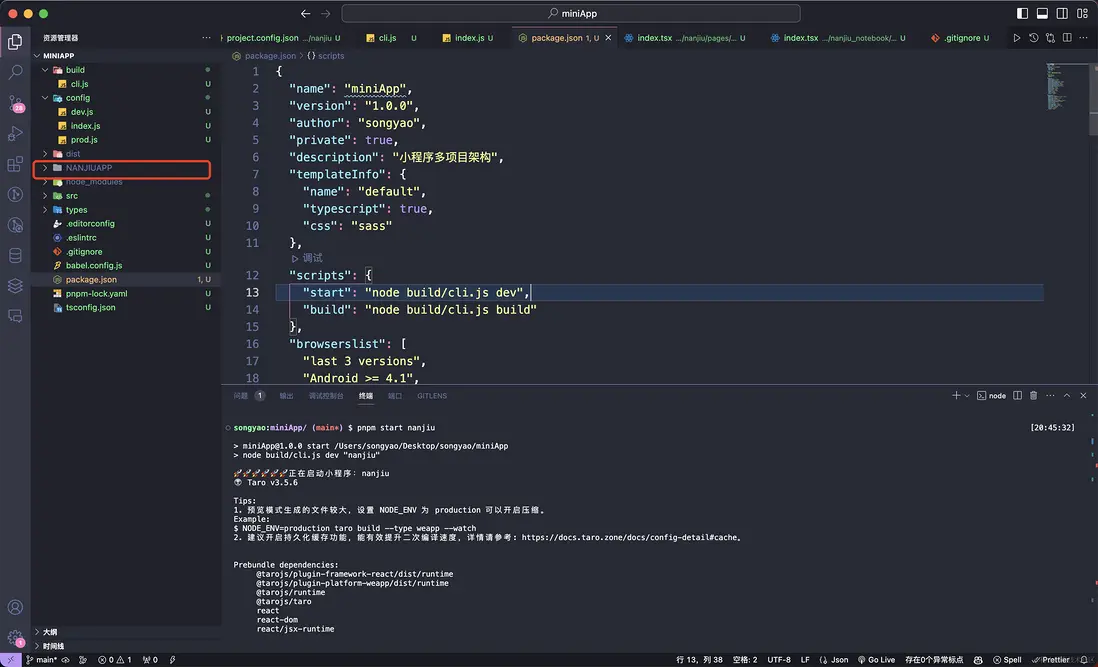Open the chat comments icon in activity bar

[x=15, y=316]
